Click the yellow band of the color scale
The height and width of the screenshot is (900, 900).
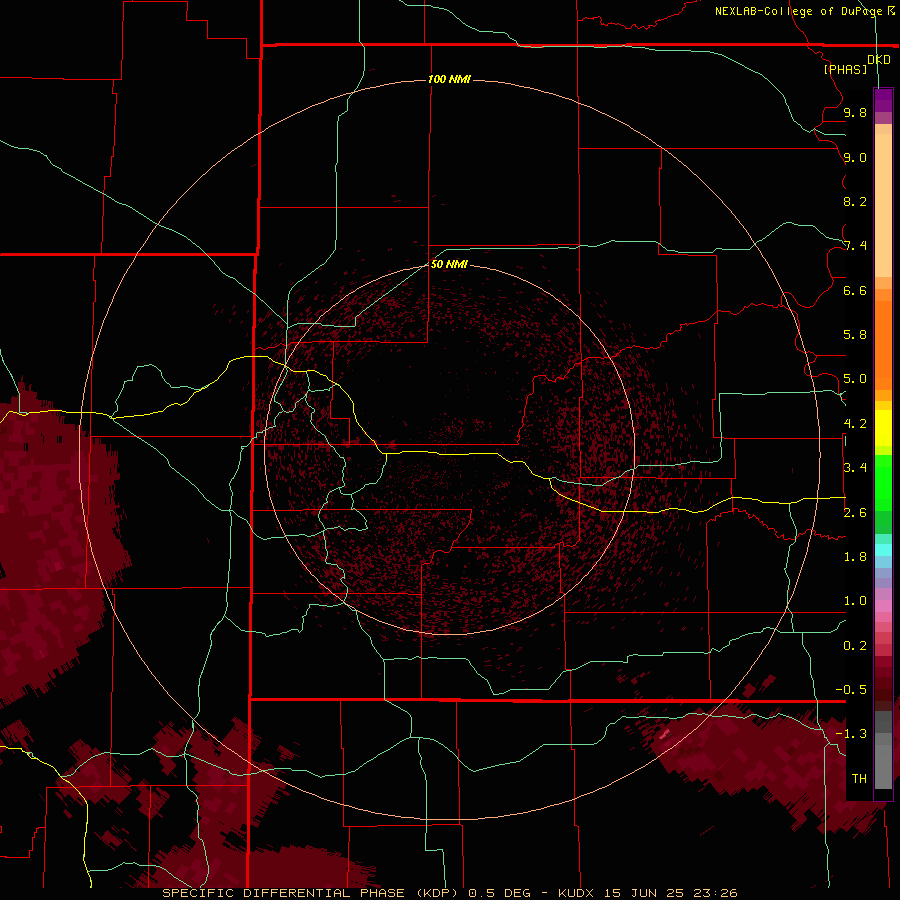tap(883, 428)
